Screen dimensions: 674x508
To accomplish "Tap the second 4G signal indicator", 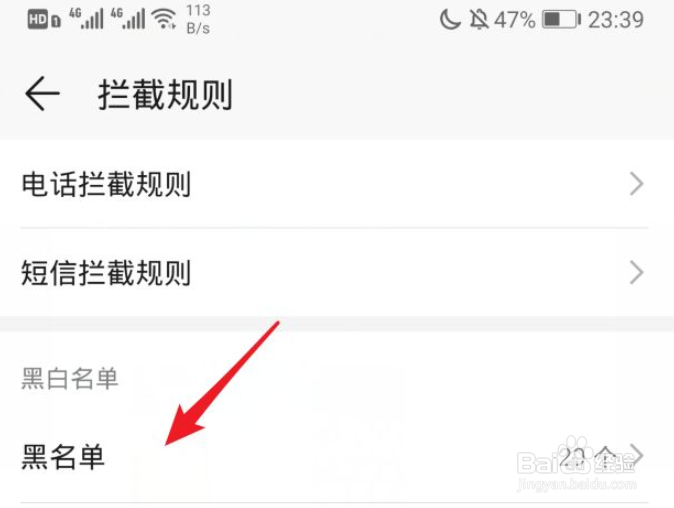I will [x=128, y=19].
